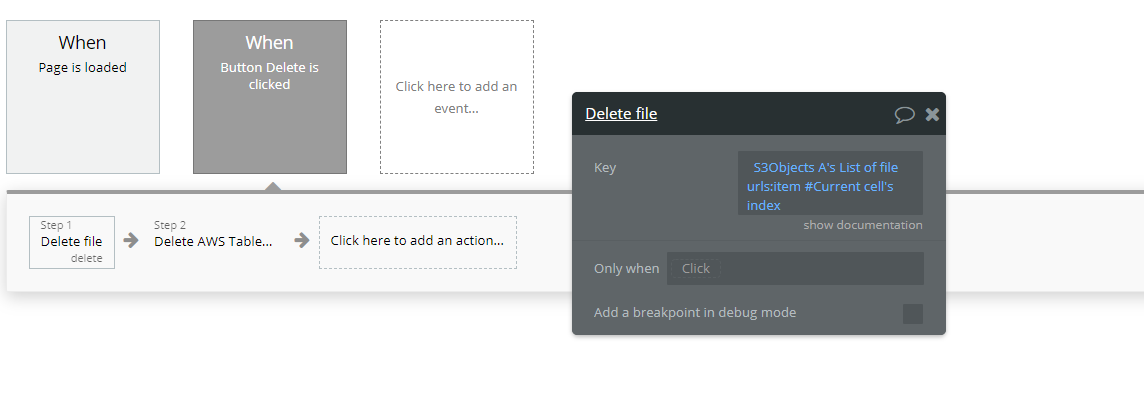Viewport: 1144px width, 406px height.
Task: Click the underlined "Delete file" panel title
Action: tap(621, 114)
